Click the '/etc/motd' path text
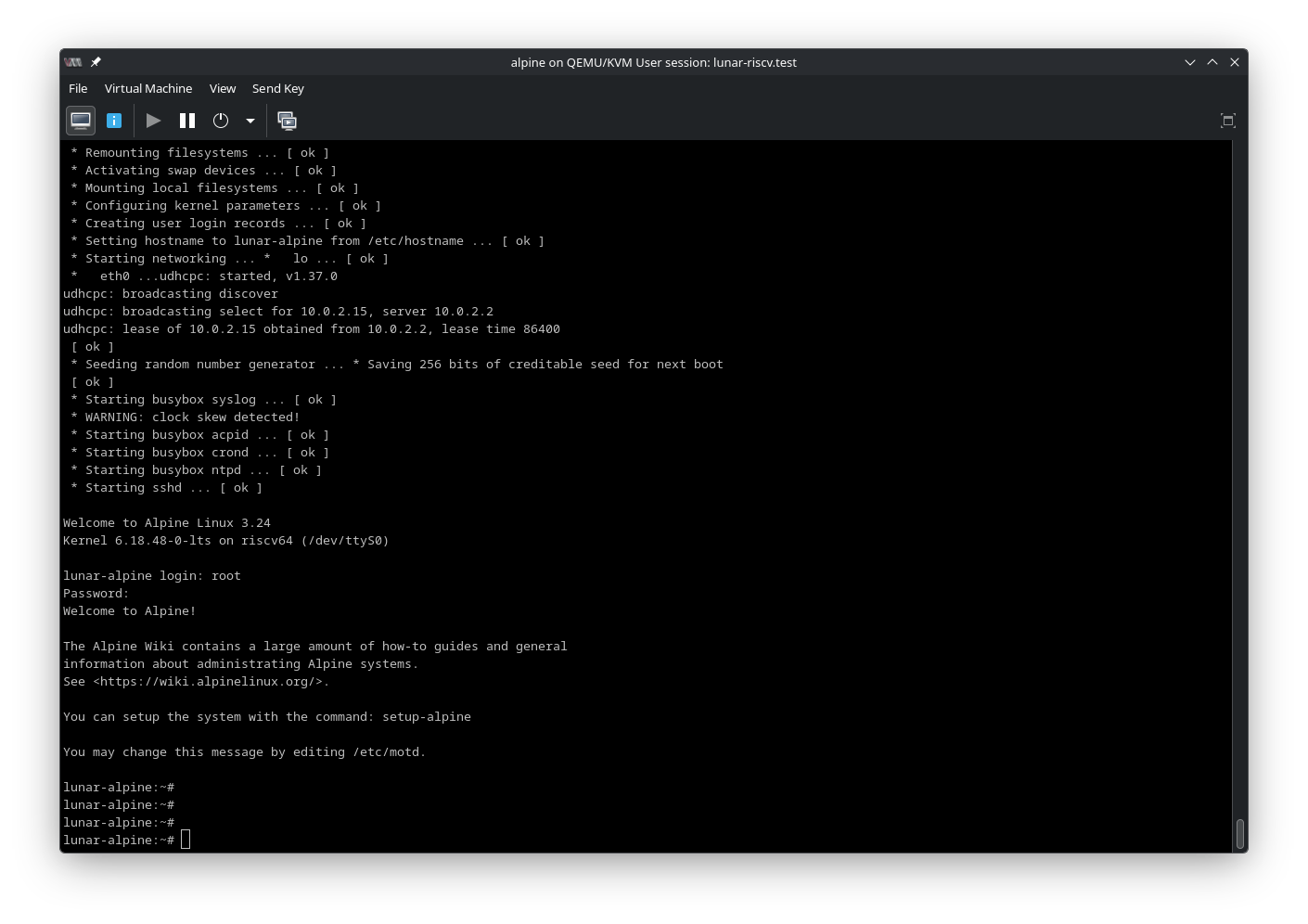 (386, 752)
